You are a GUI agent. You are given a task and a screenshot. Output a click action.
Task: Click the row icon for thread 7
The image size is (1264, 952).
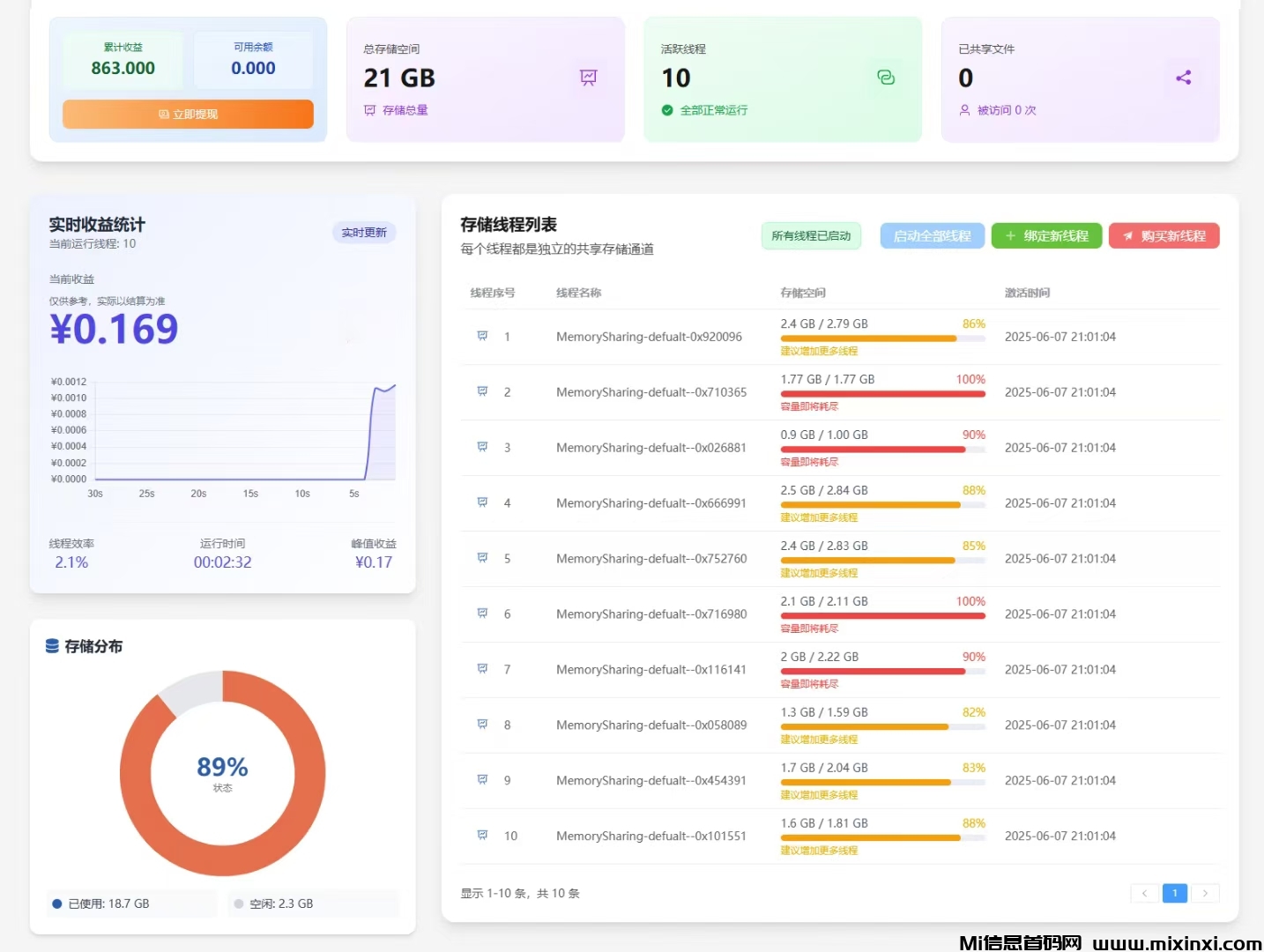(x=482, y=669)
